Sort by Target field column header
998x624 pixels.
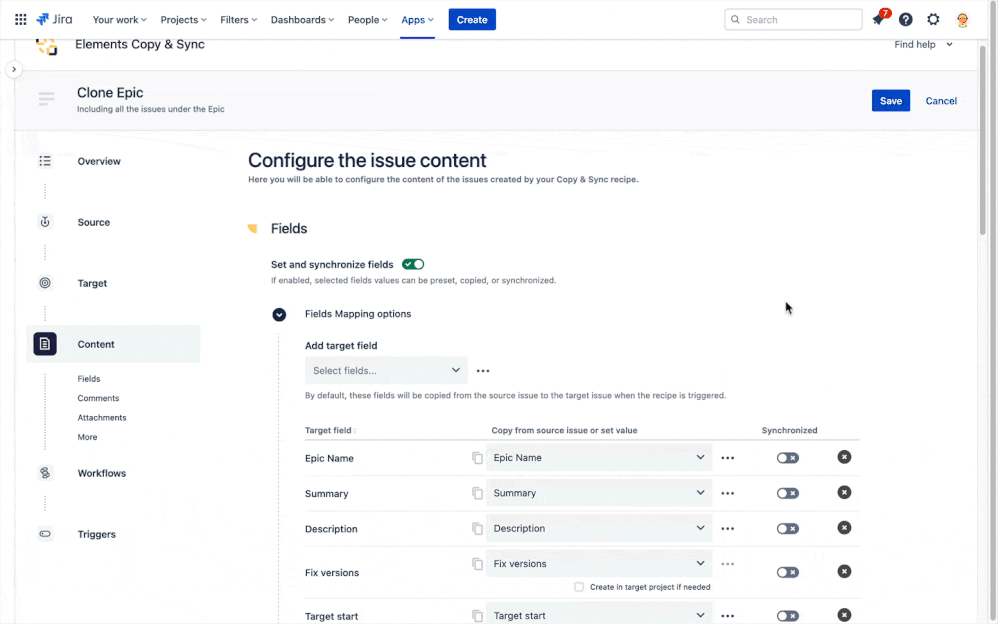330,430
